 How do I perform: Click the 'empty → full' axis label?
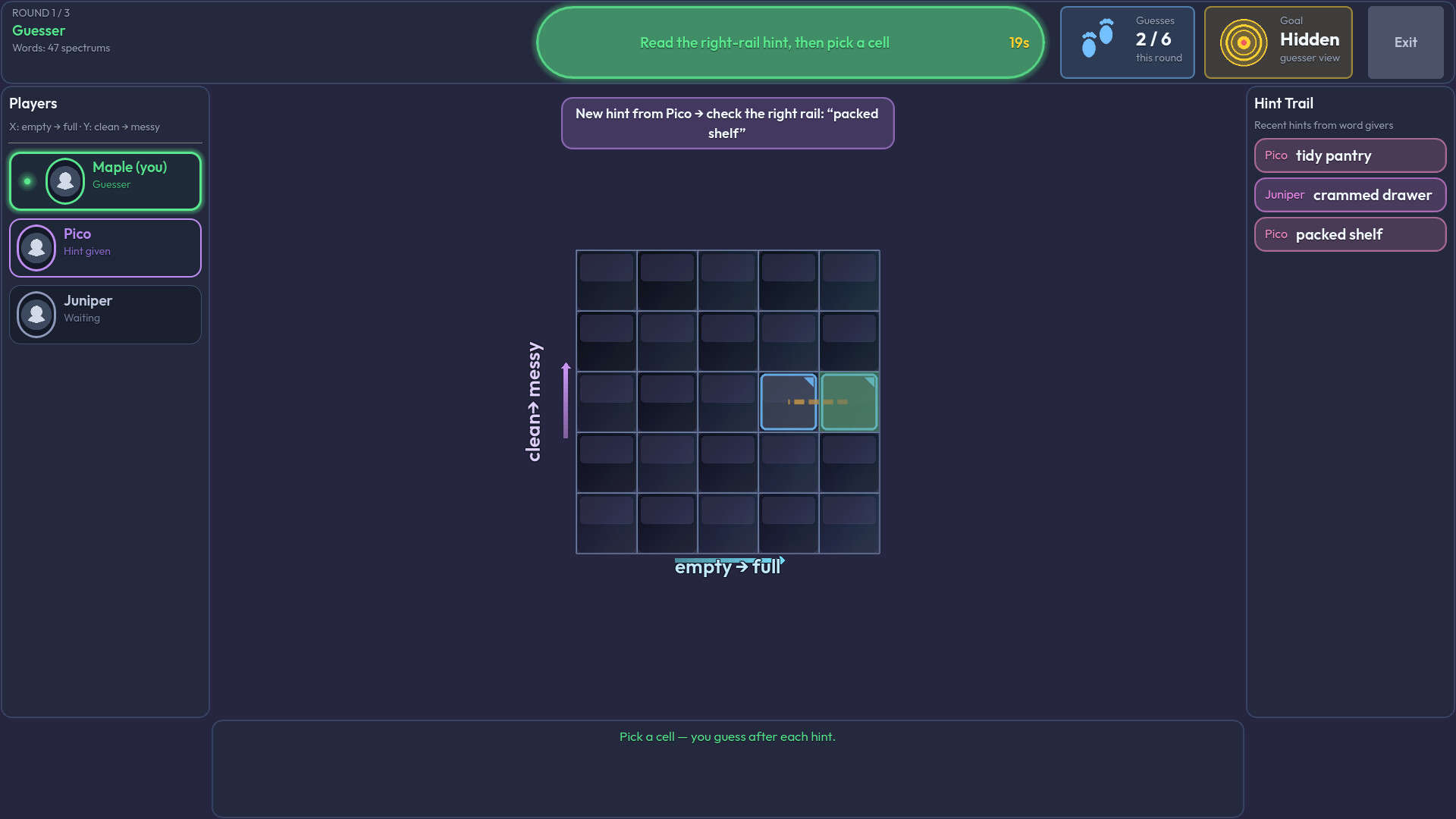point(728,567)
